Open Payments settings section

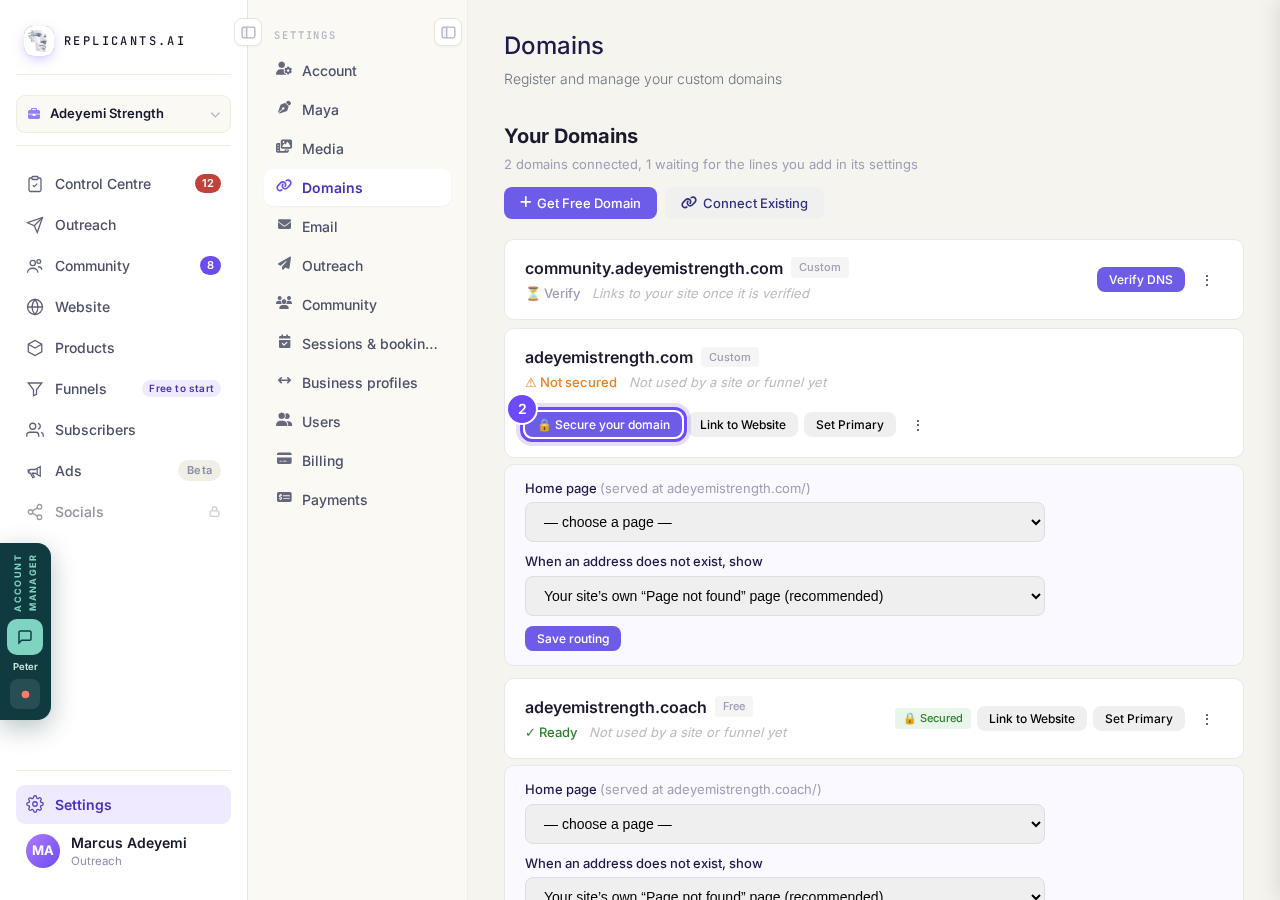pyautogui.click(x=357, y=500)
